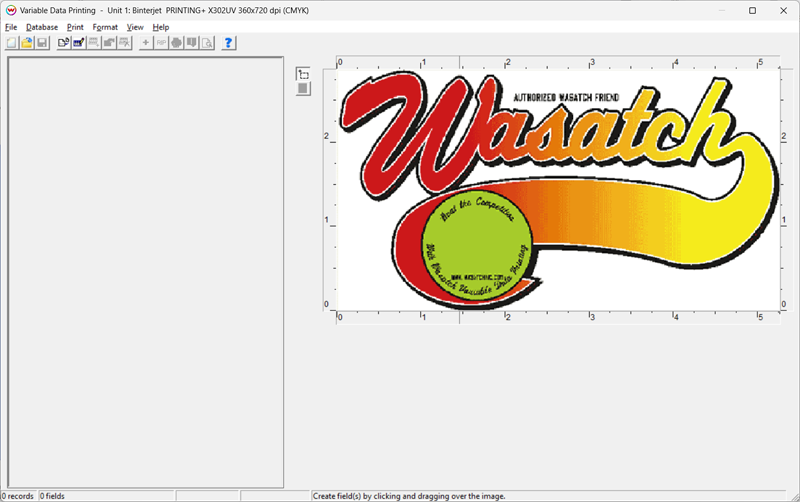Click the Open folder toolbar icon

coord(27,43)
